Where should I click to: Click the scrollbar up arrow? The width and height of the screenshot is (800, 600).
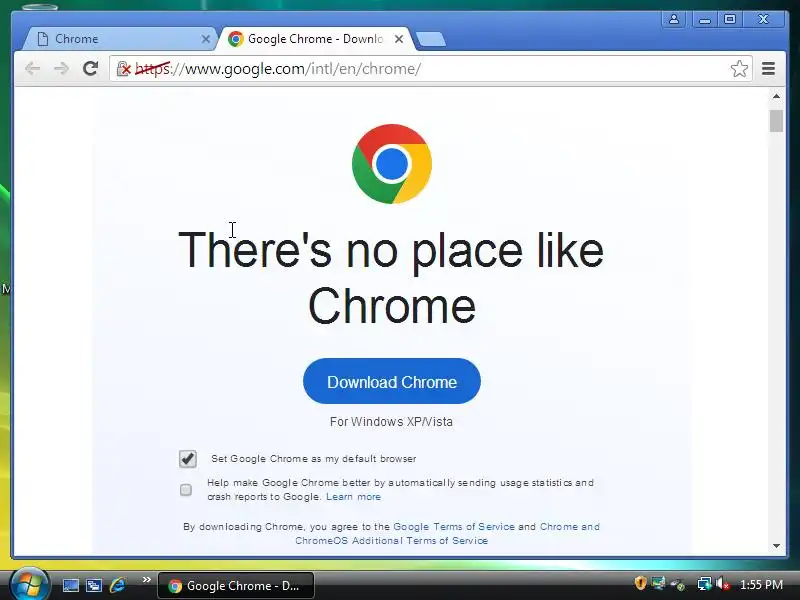pos(776,96)
